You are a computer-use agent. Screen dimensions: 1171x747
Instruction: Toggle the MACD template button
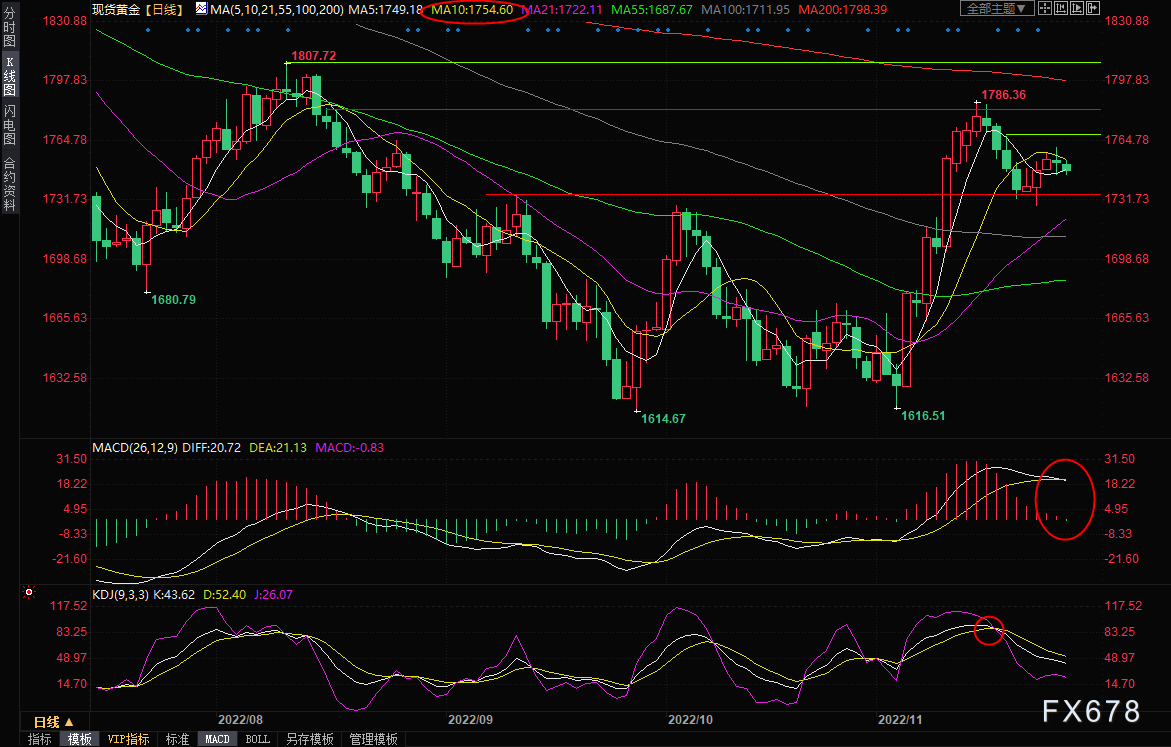[x=217, y=739]
